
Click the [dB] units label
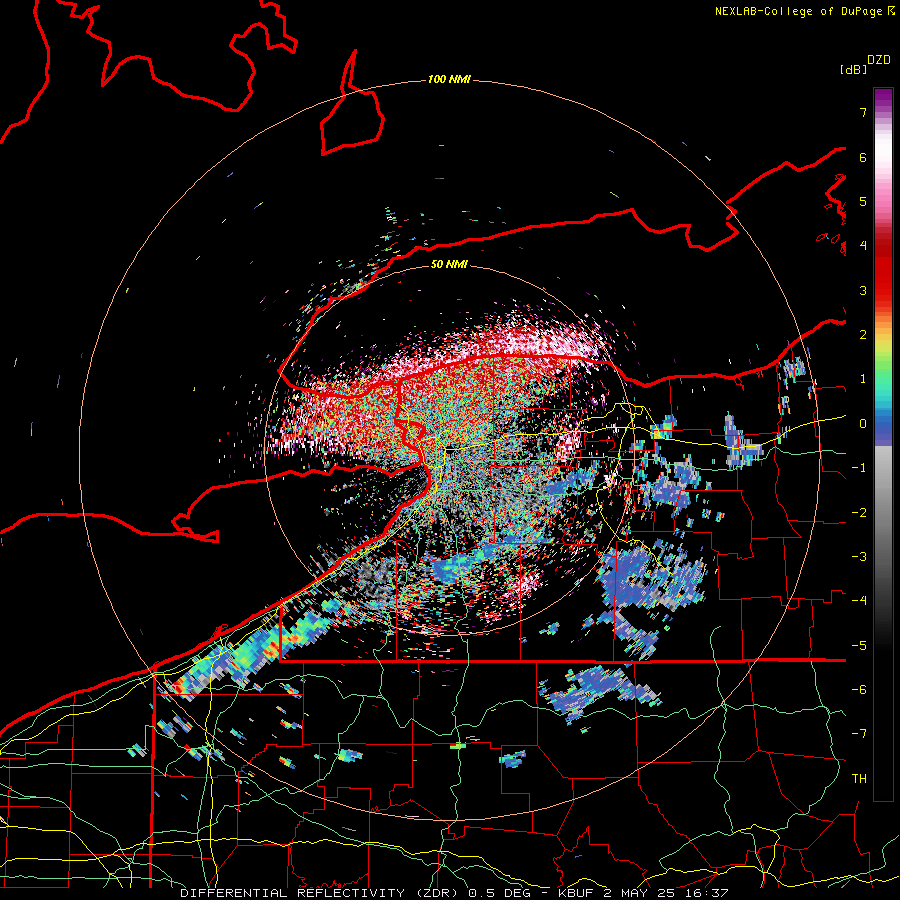click(854, 69)
